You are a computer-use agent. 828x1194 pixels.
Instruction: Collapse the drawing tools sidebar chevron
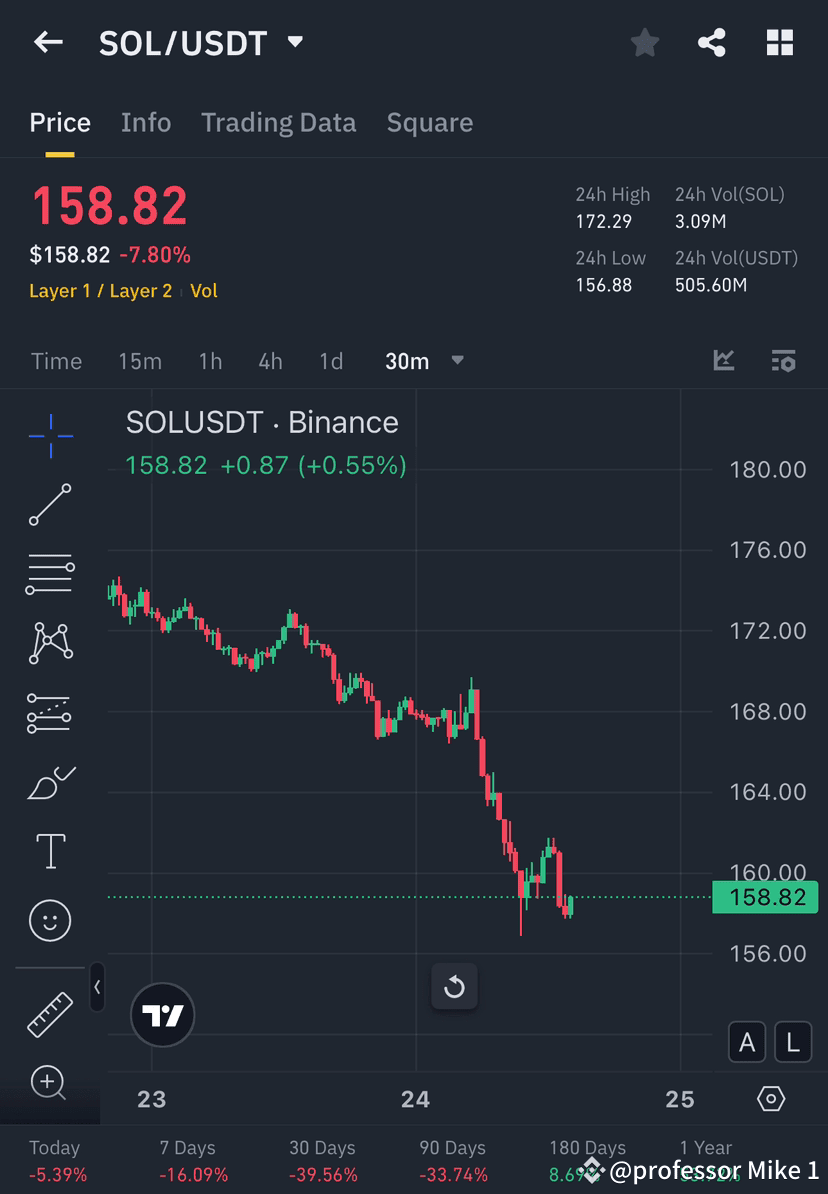point(97,988)
